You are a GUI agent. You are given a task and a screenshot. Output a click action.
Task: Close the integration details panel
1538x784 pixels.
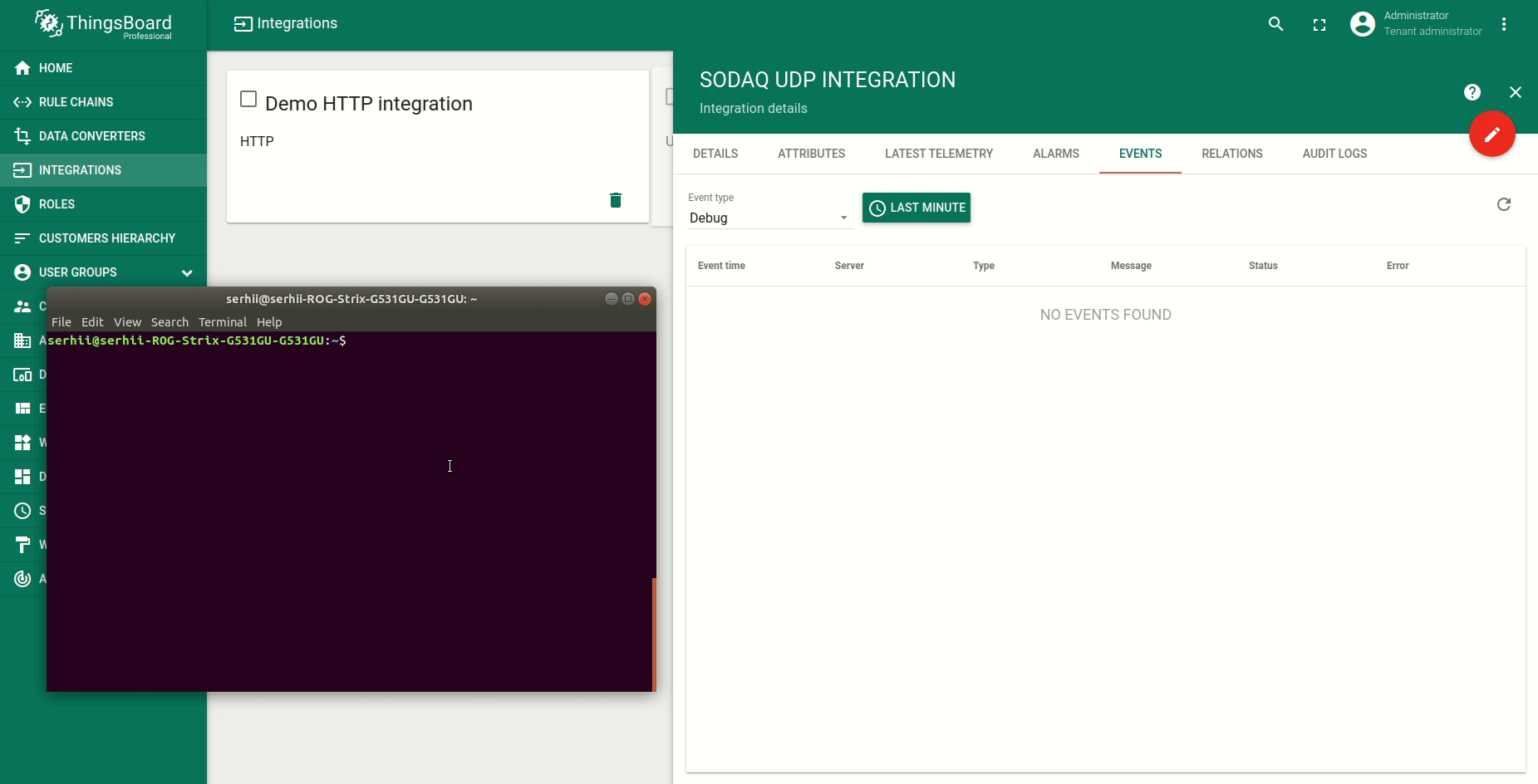point(1515,92)
